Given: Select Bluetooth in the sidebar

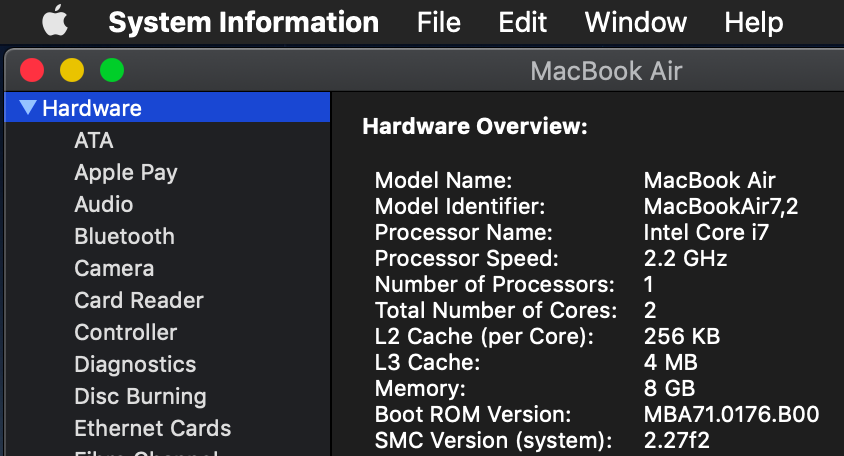Looking at the screenshot, I should [124, 236].
